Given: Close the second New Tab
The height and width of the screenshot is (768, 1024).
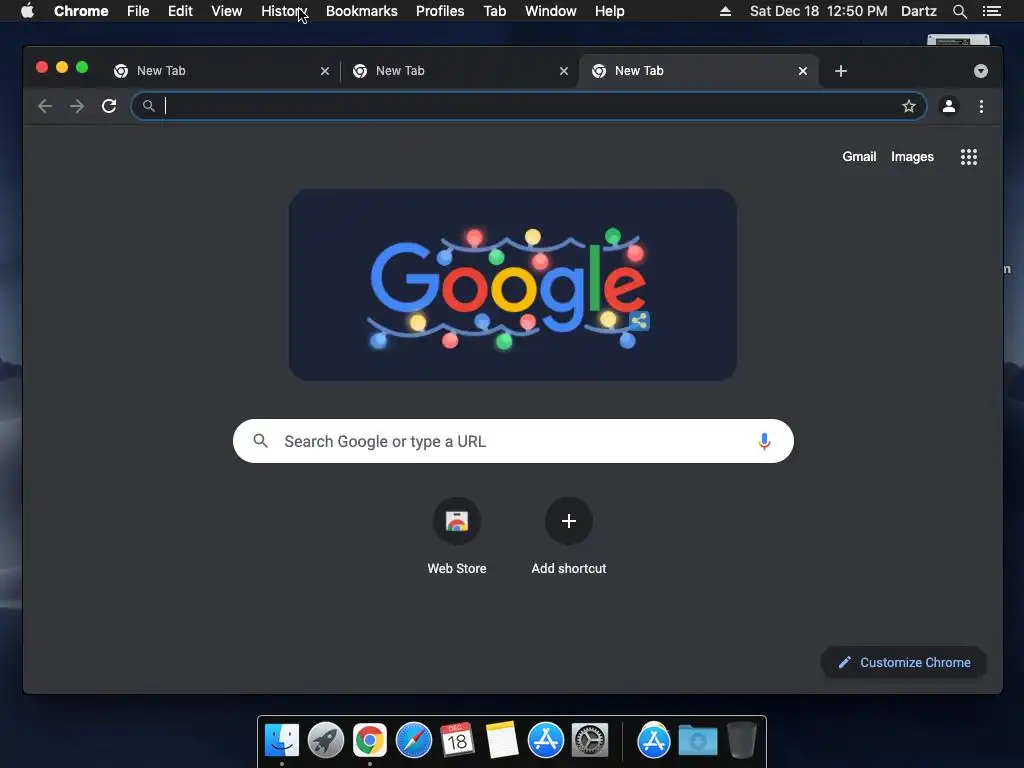Looking at the screenshot, I should coord(564,71).
